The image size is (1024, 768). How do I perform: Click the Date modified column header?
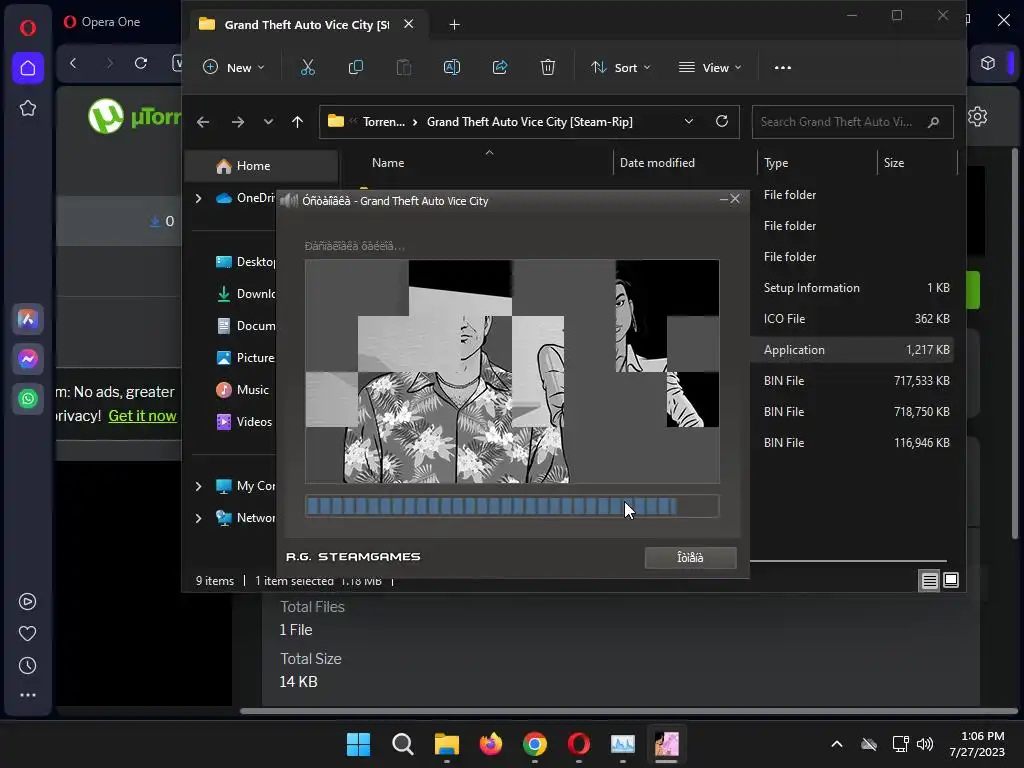pos(657,163)
